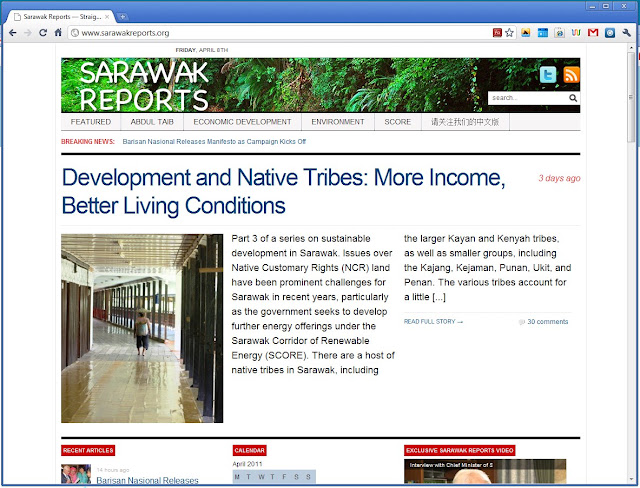Open Barisan Nasional Releases recent article
The height and width of the screenshot is (488, 640).
pos(147,480)
